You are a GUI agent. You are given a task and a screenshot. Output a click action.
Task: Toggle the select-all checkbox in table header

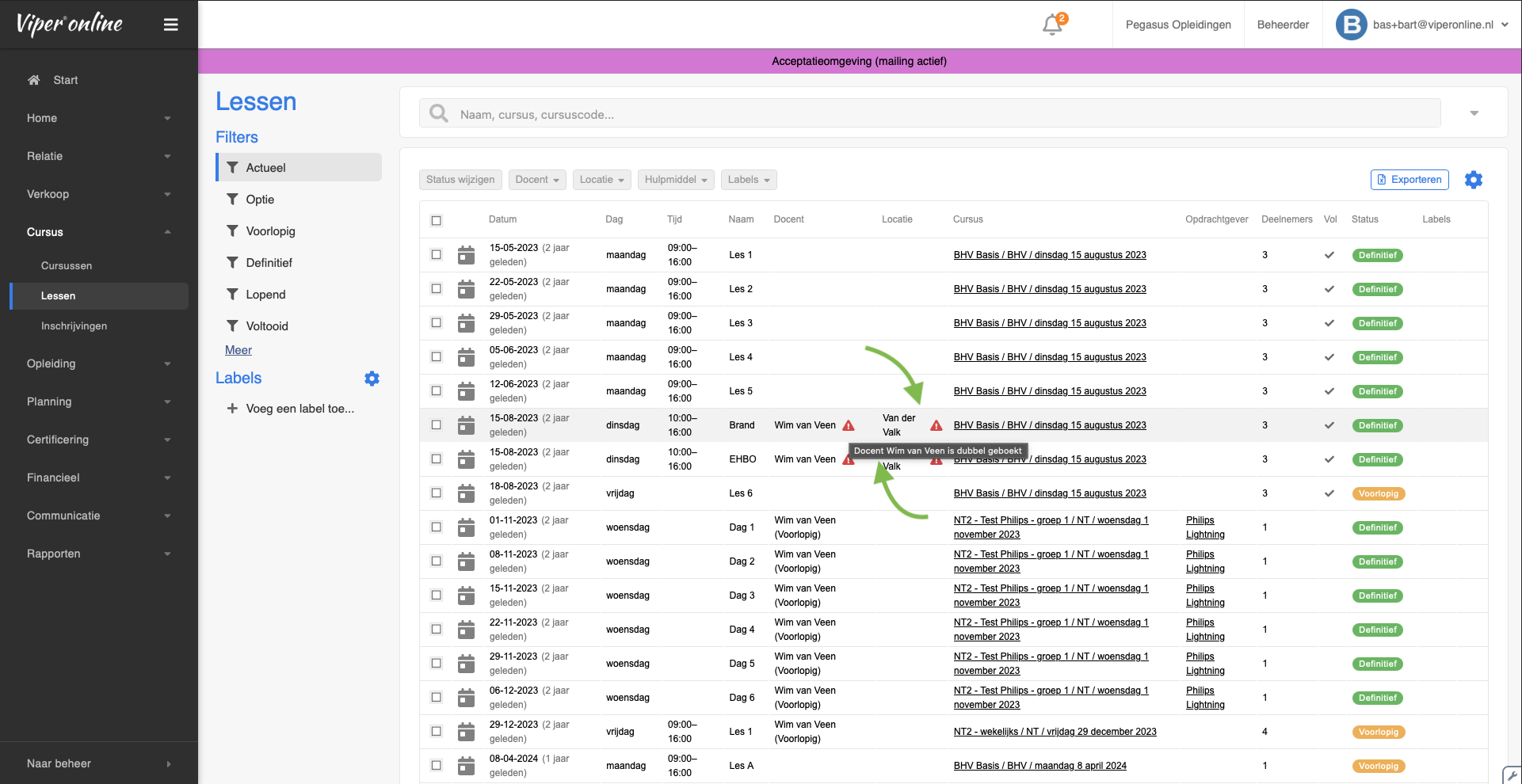pos(437,220)
